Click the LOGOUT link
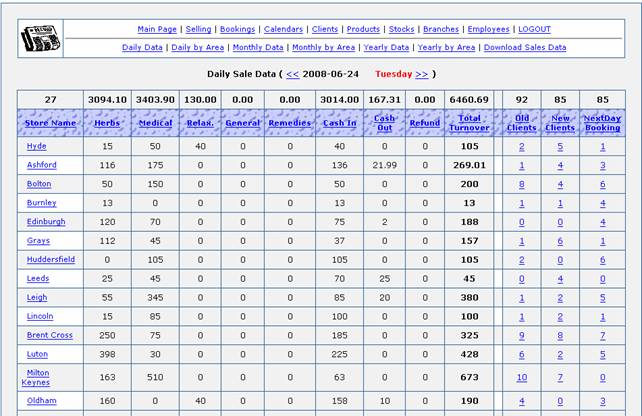The width and height of the screenshot is (642, 416). [x=534, y=30]
